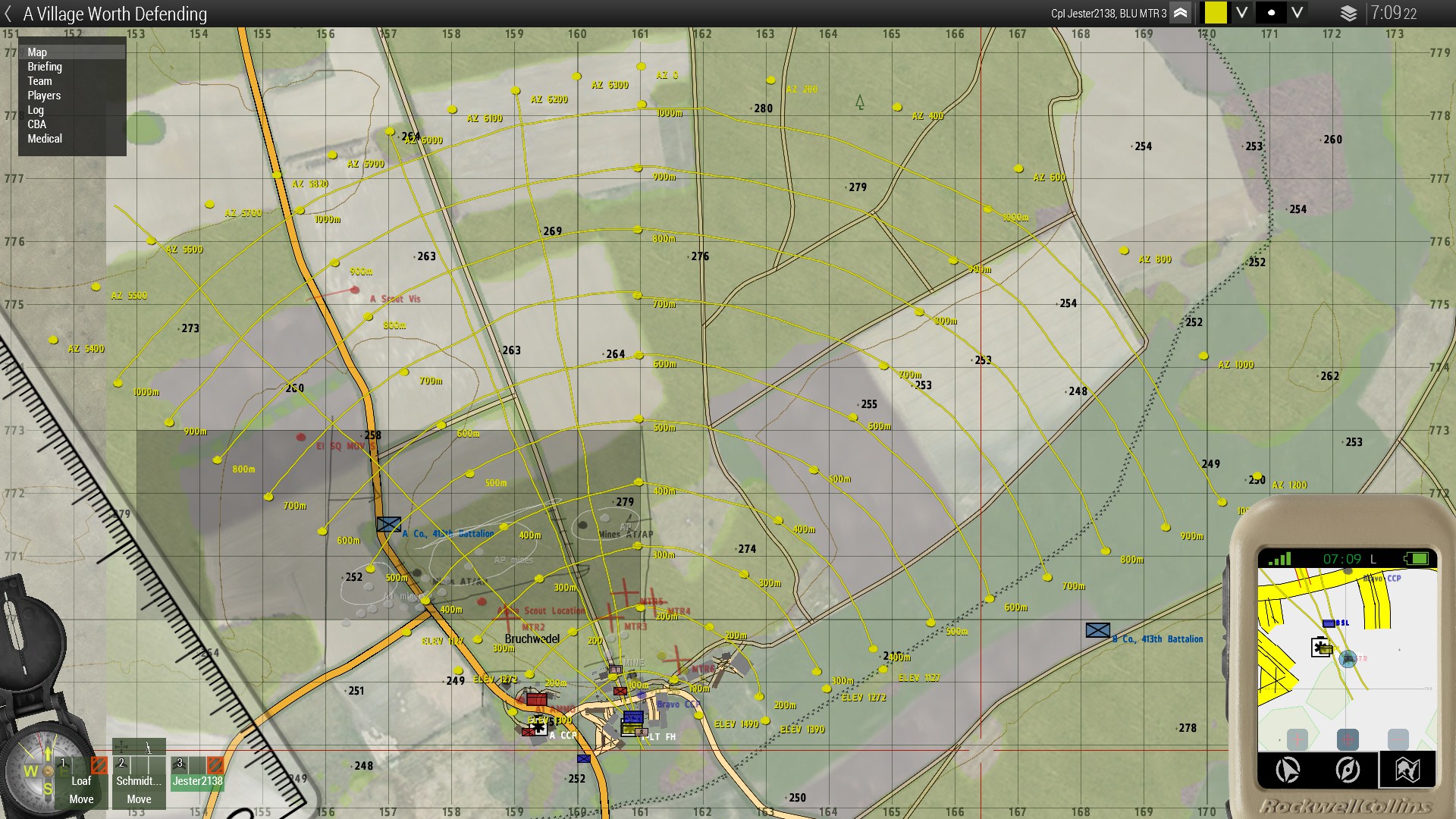Viewport: 1456px width, 819px height.
Task: Click the black dot marker shape preview
Action: (x=1271, y=14)
